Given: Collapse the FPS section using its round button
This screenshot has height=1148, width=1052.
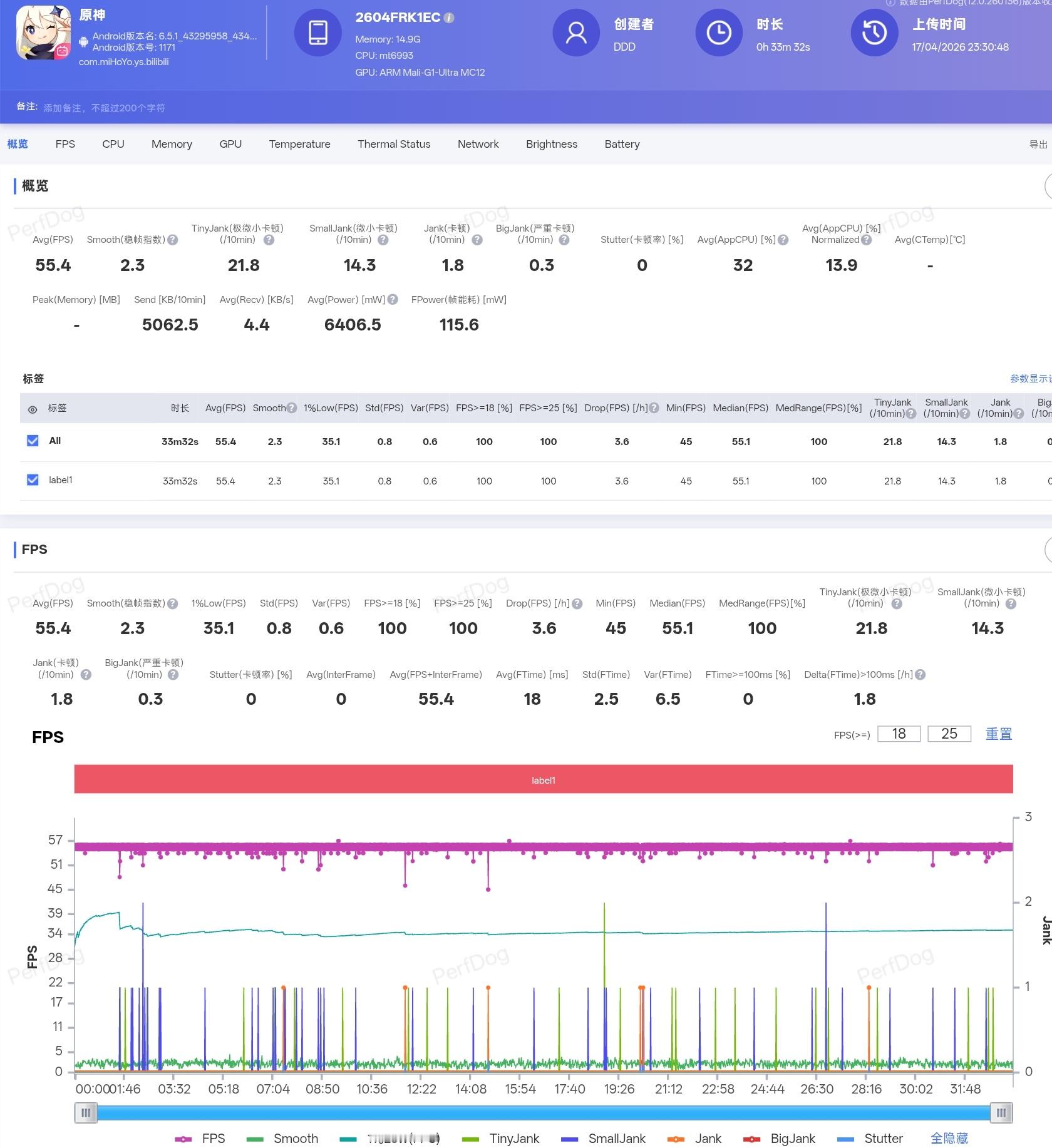Looking at the screenshot, I should 1048,550.
